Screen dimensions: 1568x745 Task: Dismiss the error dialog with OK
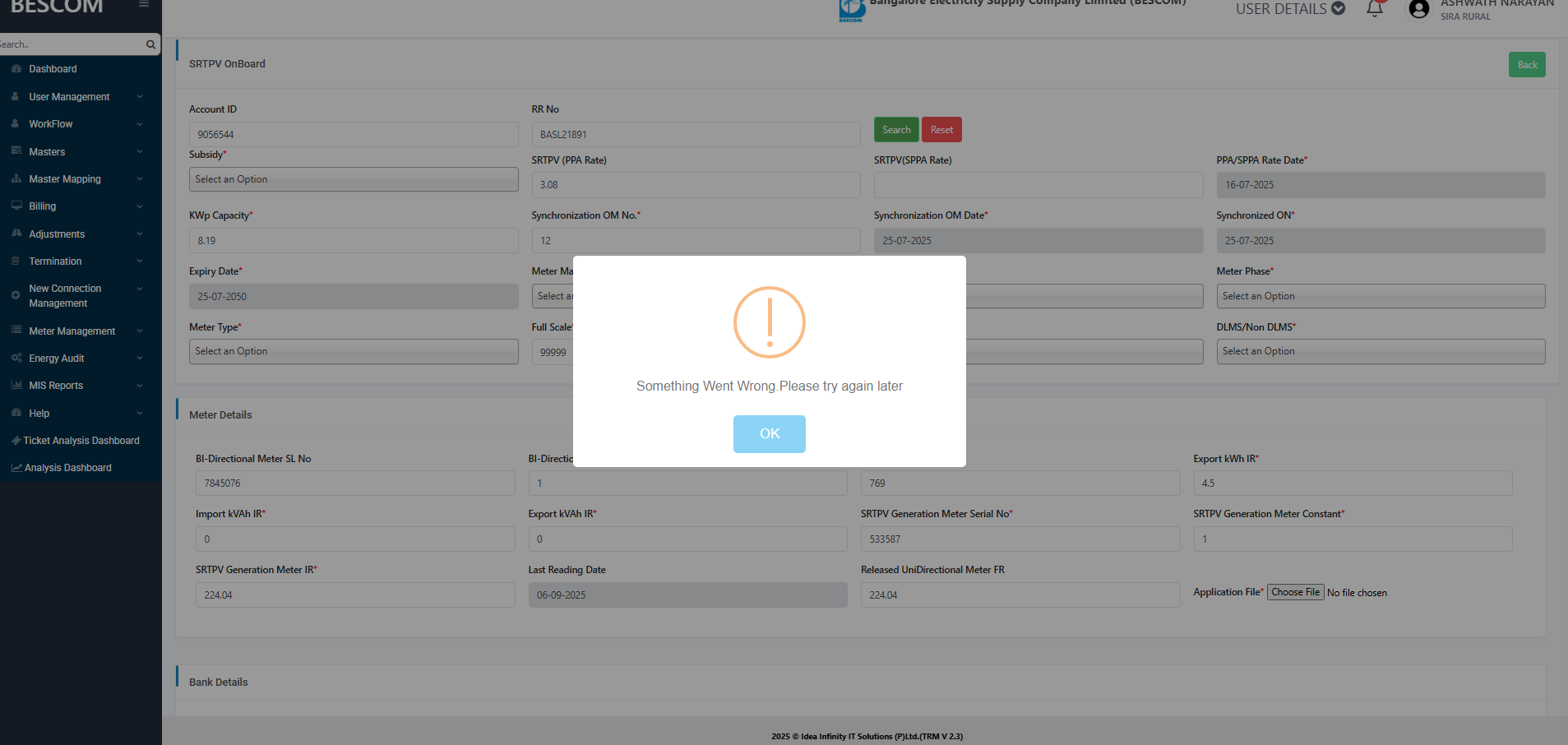click(x=770, y=434)
